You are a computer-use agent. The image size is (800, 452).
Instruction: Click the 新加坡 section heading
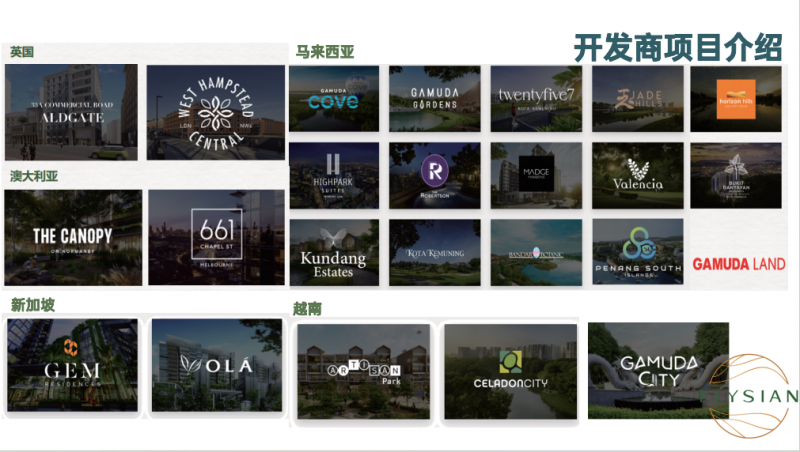tap(33, 305)
